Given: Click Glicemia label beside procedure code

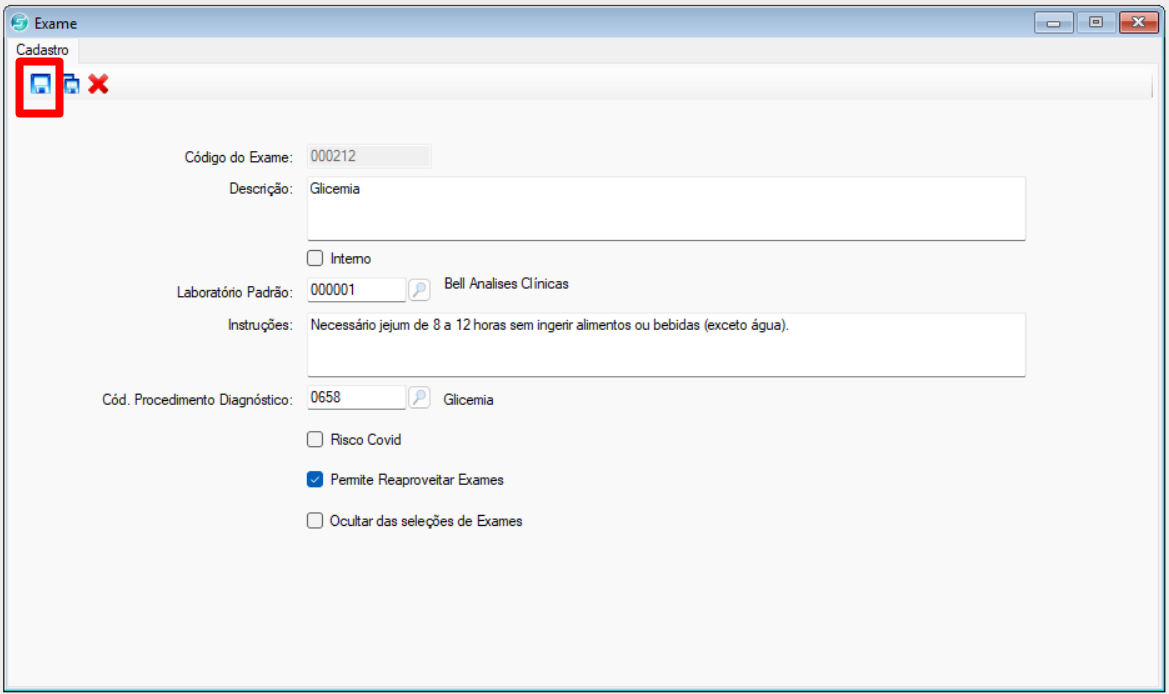Looking at the screenshot, I should [x=468, y=400].
